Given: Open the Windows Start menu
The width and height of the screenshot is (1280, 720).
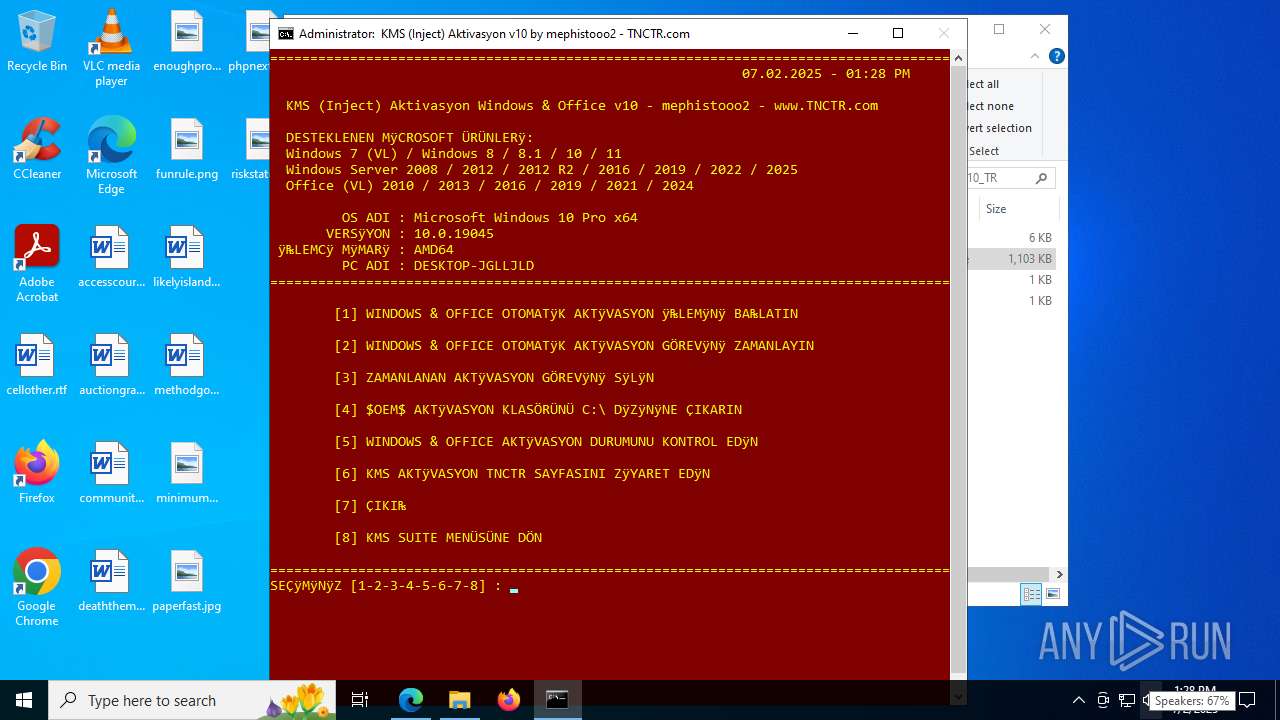Looking at the screenshot, I should pyautogui.click(x=24, y=700).
